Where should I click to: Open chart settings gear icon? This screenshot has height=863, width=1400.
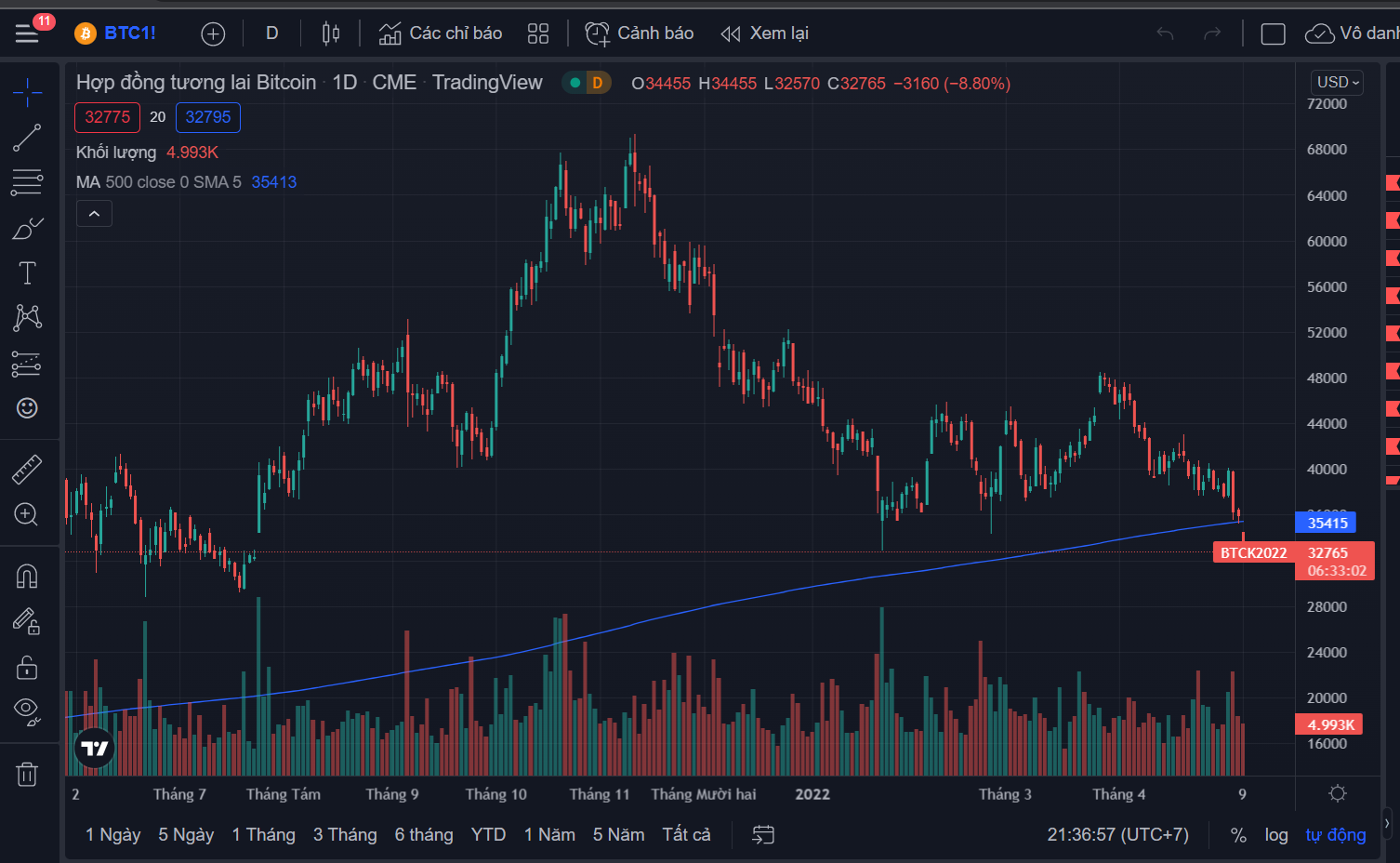[1338, 793]
